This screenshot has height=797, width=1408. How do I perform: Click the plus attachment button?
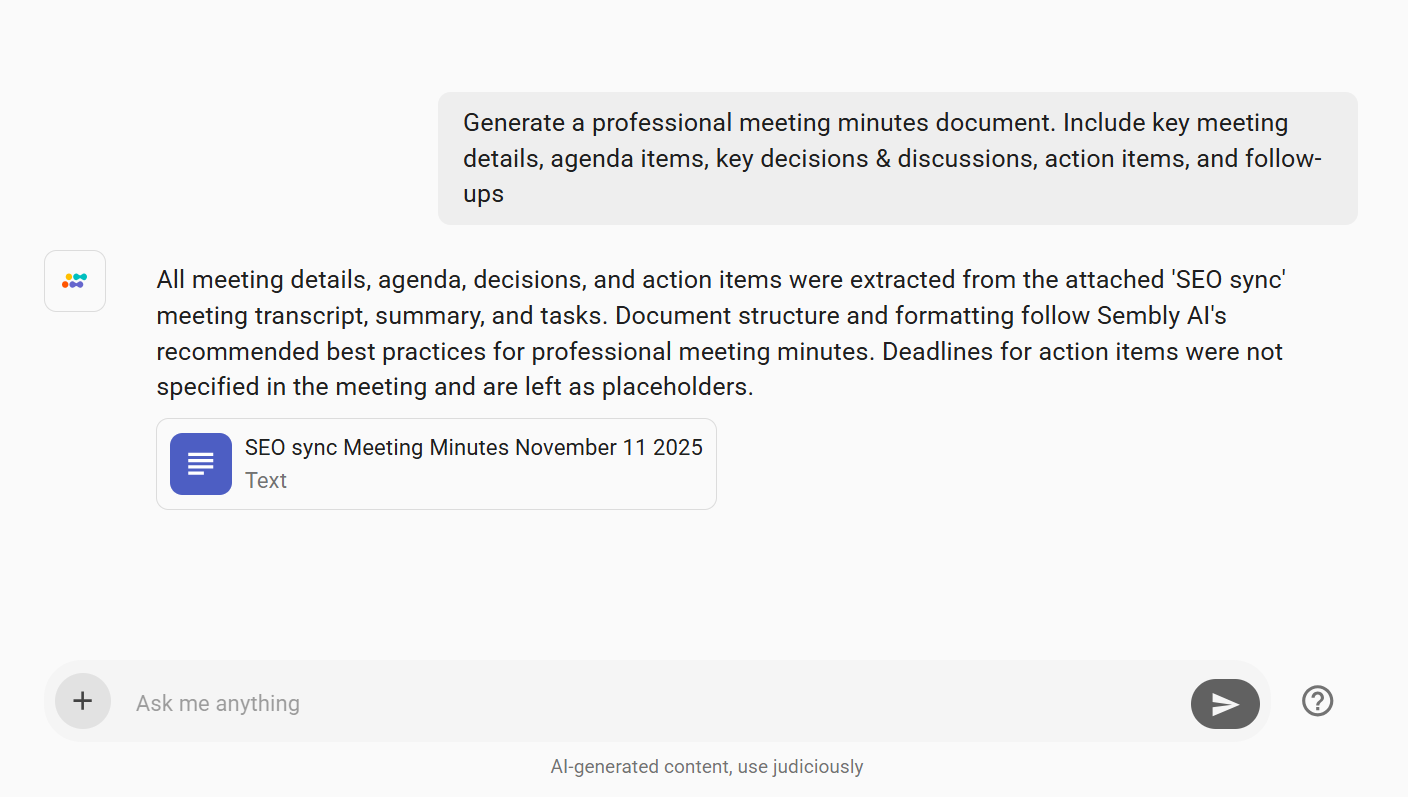83,701
